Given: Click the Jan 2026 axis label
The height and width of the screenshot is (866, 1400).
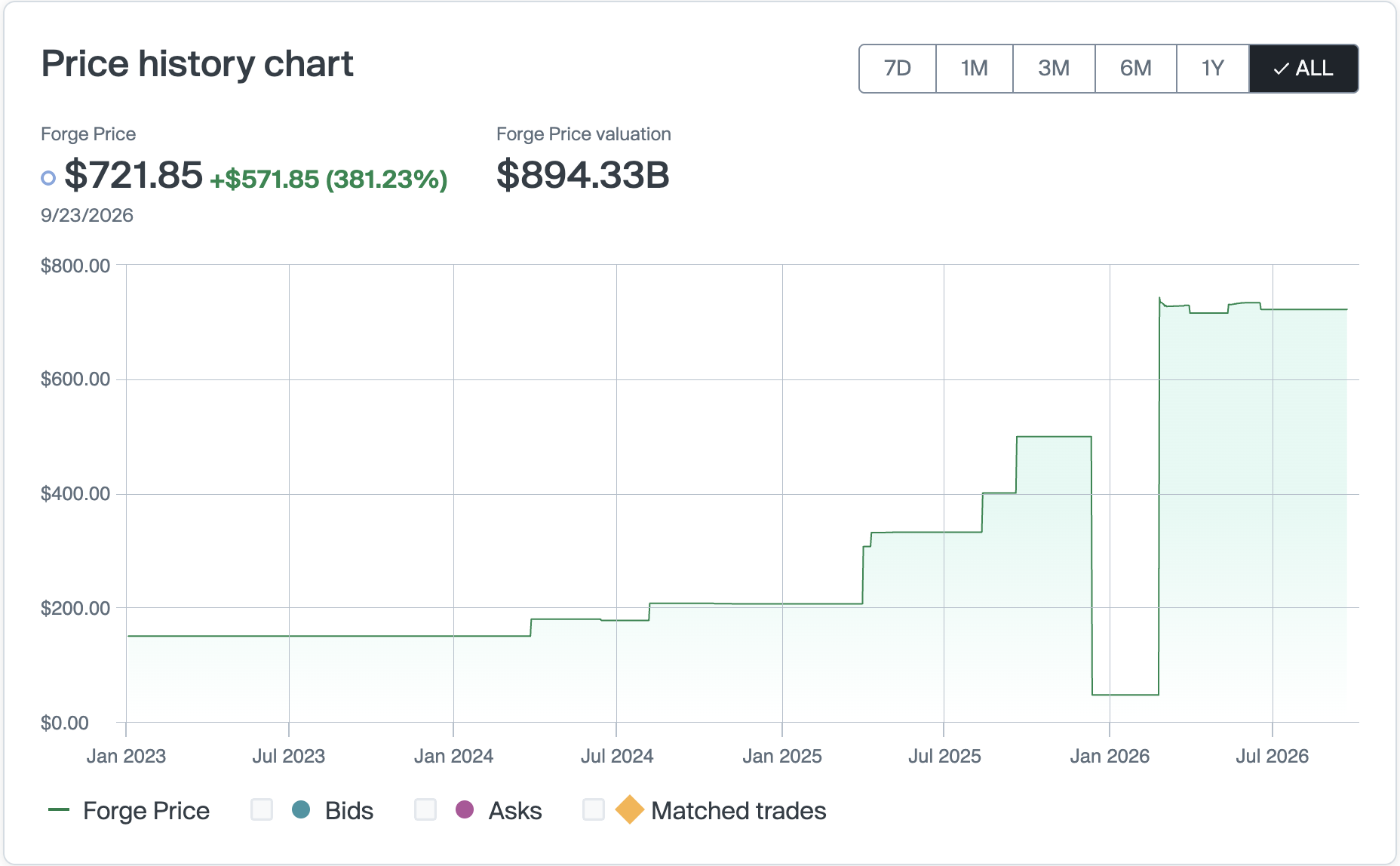Looking at the screenshot, I should [x=1110, y=756].
